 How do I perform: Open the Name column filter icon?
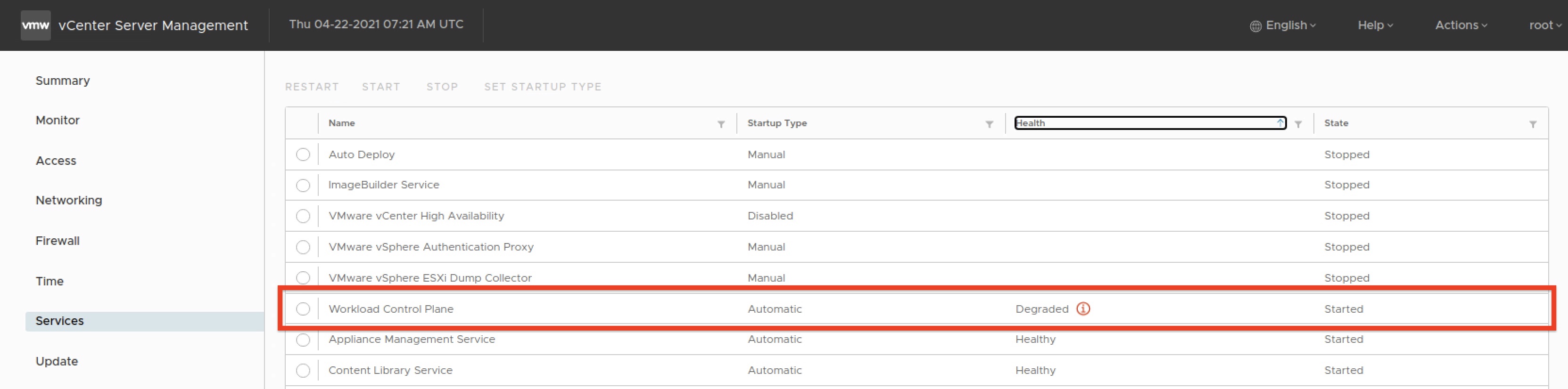coord(721,124)
